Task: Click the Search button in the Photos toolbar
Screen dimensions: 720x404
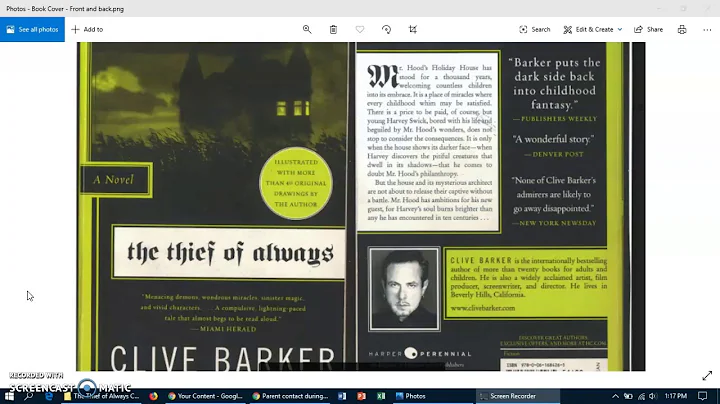Action: pyautogui.click(x=534, y=29)
